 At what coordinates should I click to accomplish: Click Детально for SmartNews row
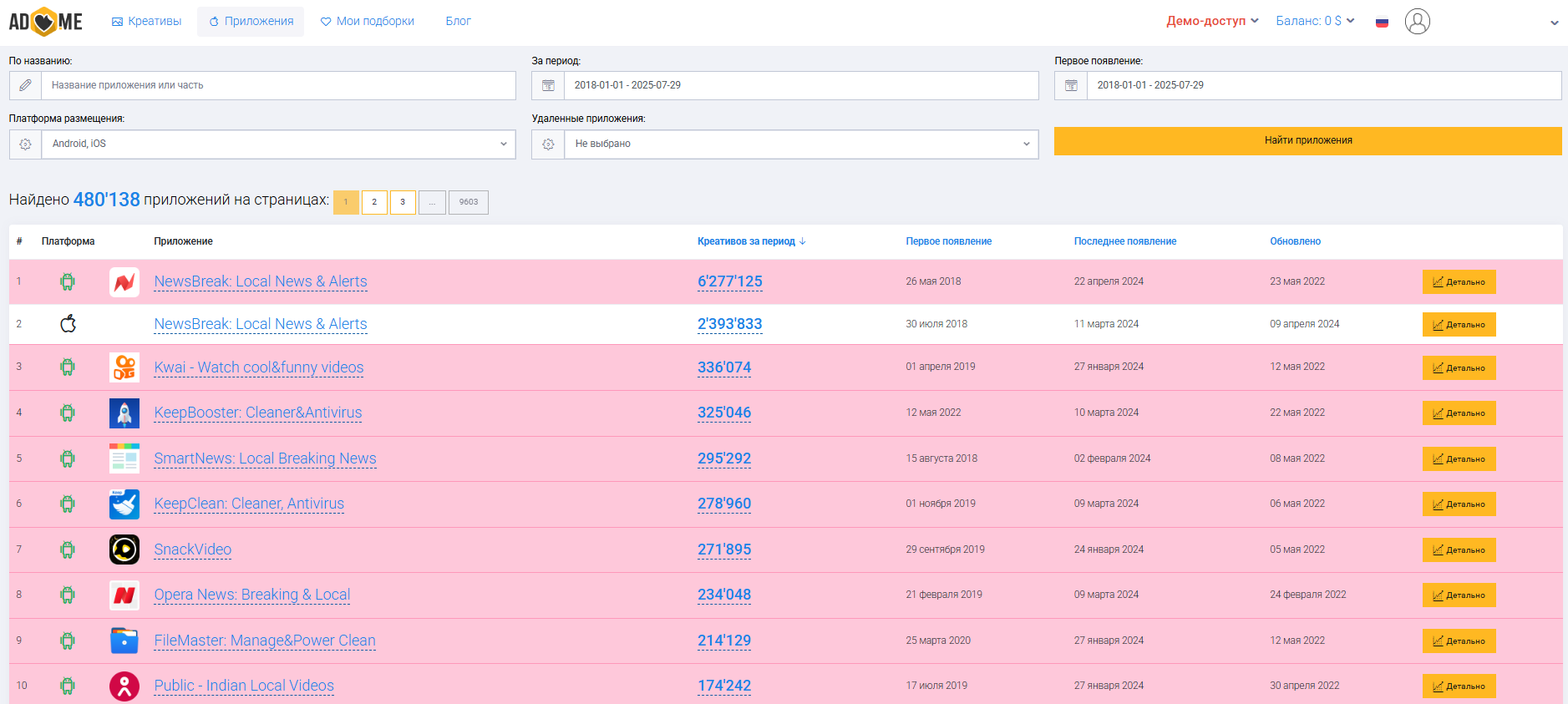point(1459,459)
